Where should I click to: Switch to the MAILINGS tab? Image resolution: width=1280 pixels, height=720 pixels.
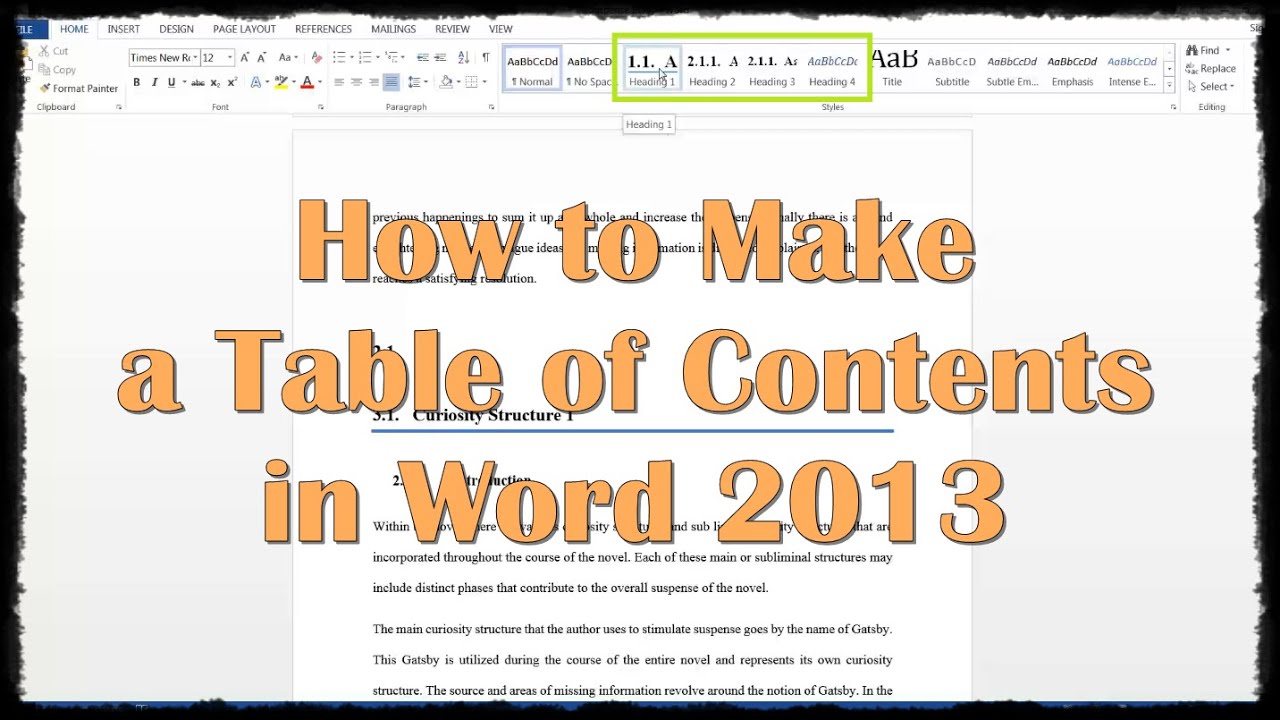click(393, 29)
